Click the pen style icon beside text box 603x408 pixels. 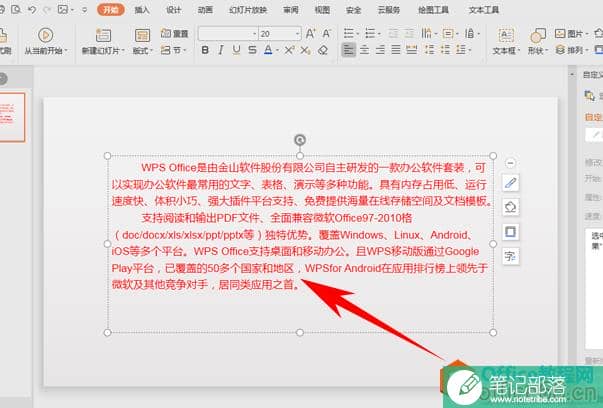(510, 183)
